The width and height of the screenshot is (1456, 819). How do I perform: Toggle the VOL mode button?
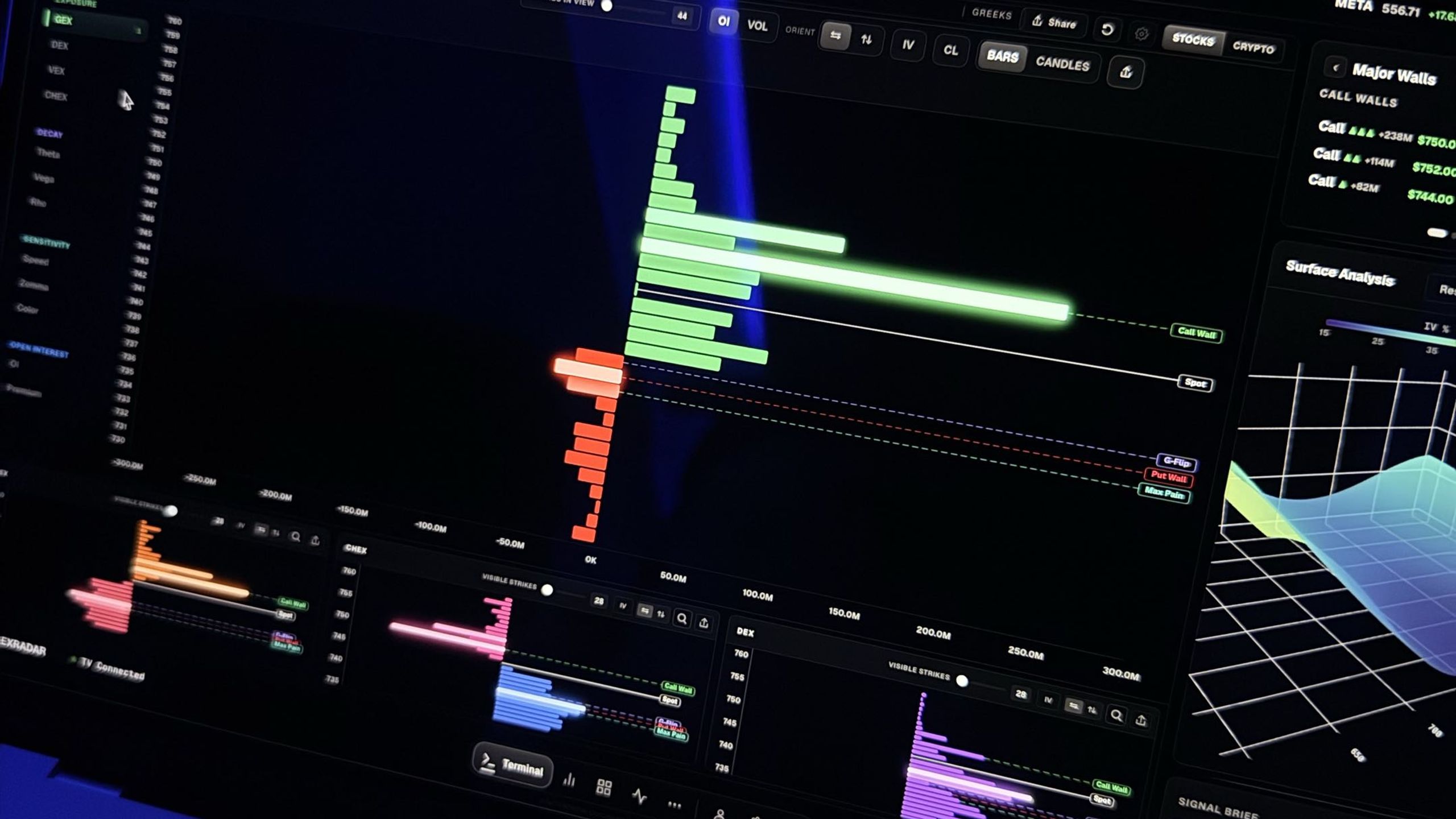coord(757,26)
